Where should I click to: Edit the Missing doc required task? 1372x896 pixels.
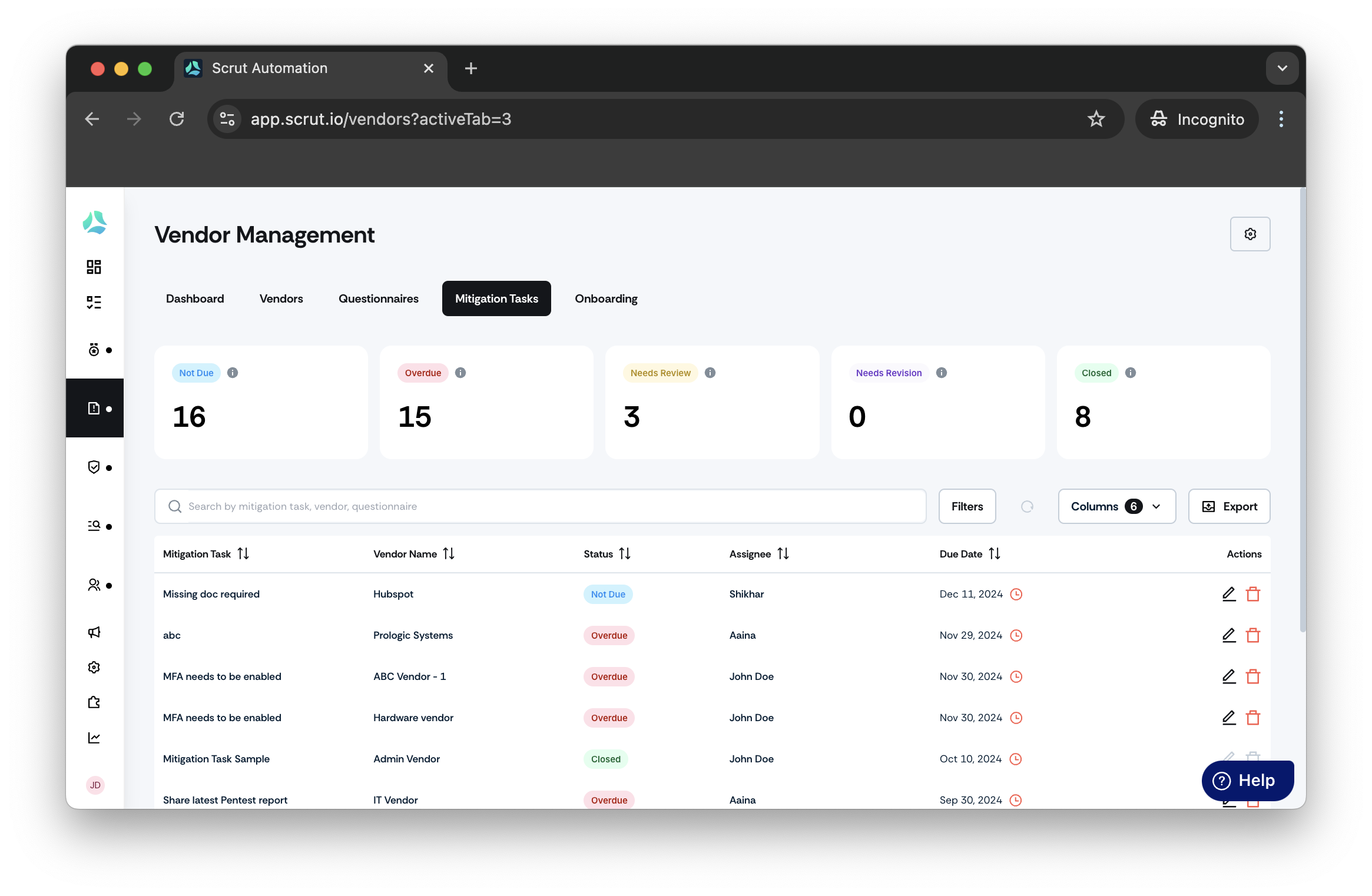coord(1229,594)
